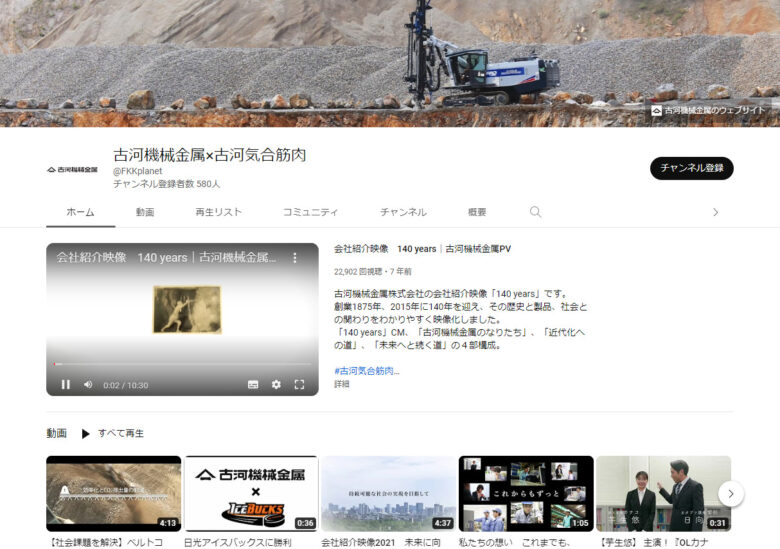This screenshot has height=549, width=780.
Task: Click the right chevron of the channel tabs
Action: pyautogui.click(x=715, y=212)
